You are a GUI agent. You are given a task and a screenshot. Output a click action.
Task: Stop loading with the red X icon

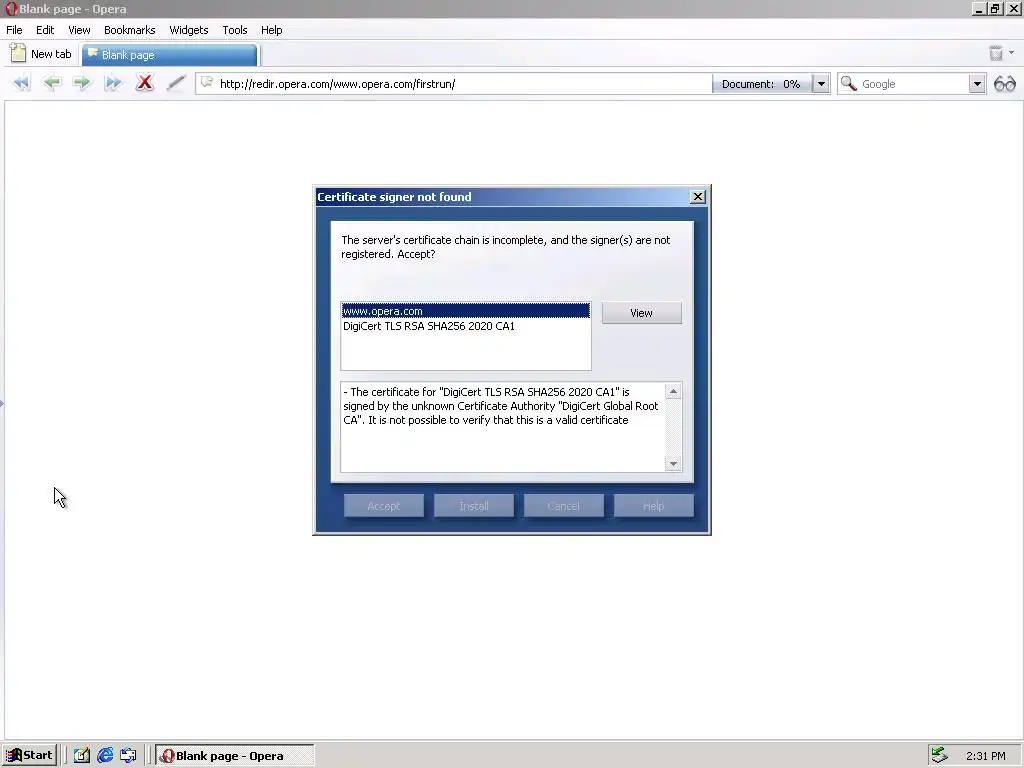coord(144,83)
